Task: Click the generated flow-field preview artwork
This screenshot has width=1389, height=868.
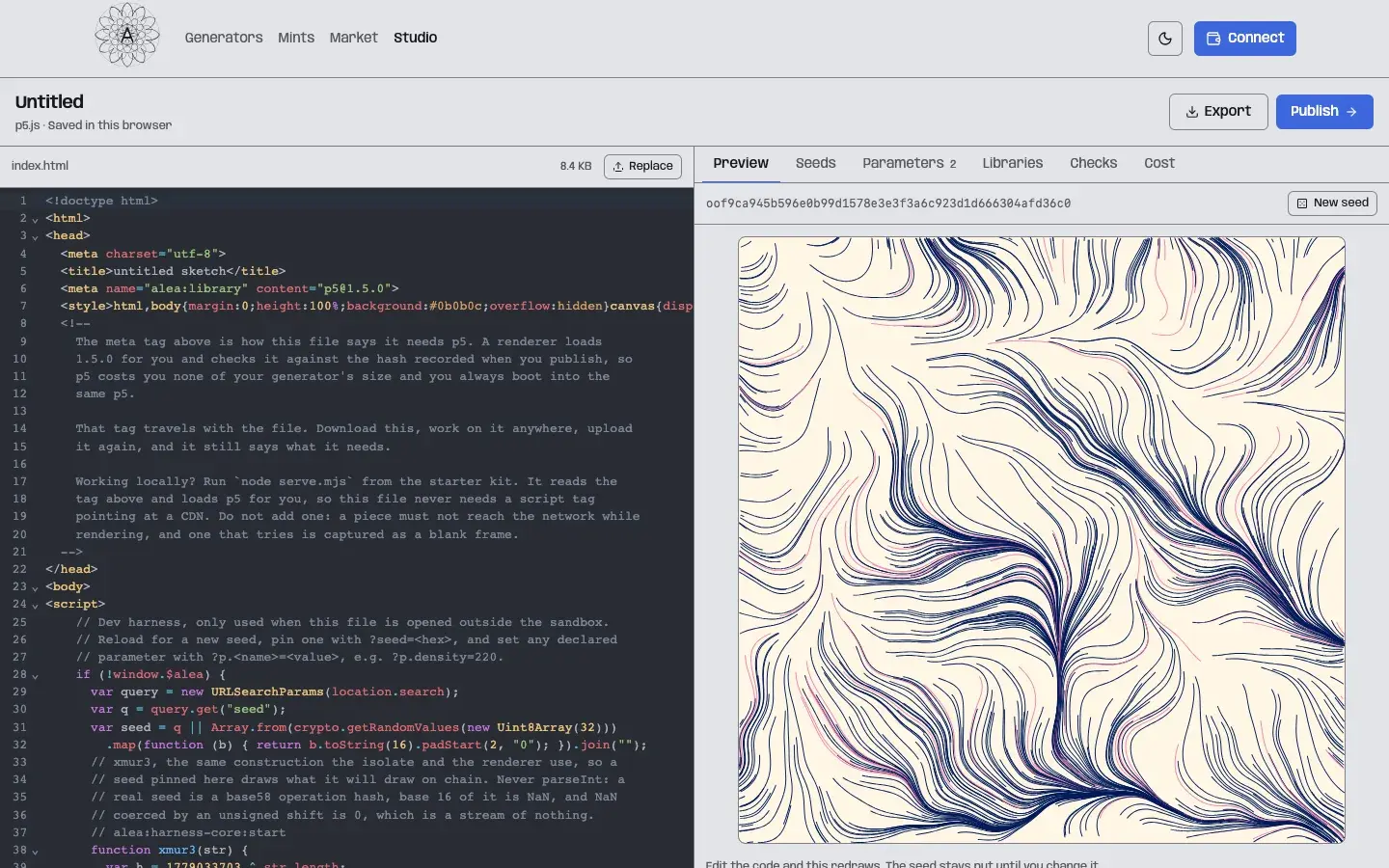Action: click(x=1042, y=540)
